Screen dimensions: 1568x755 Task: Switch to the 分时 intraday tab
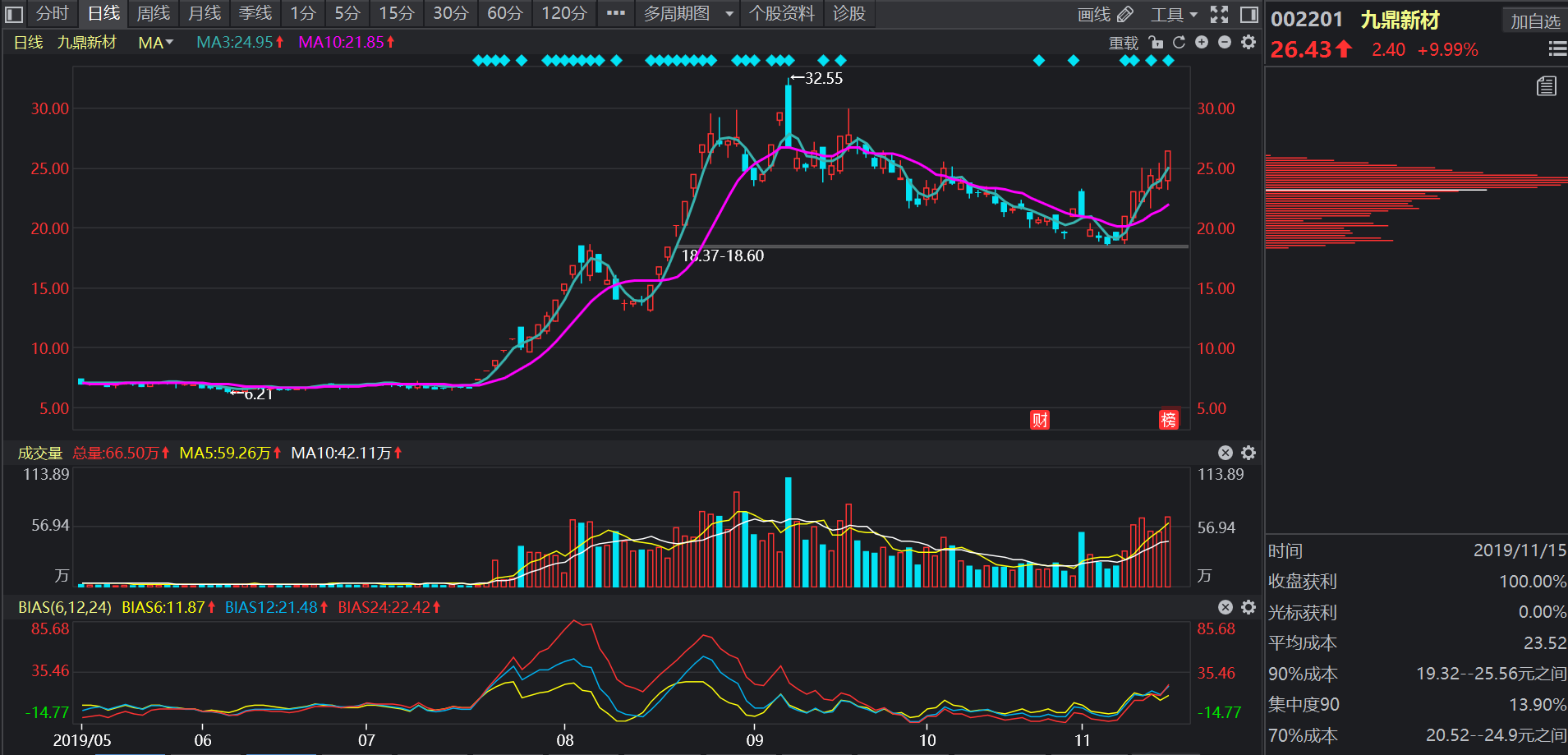point(53,13)
